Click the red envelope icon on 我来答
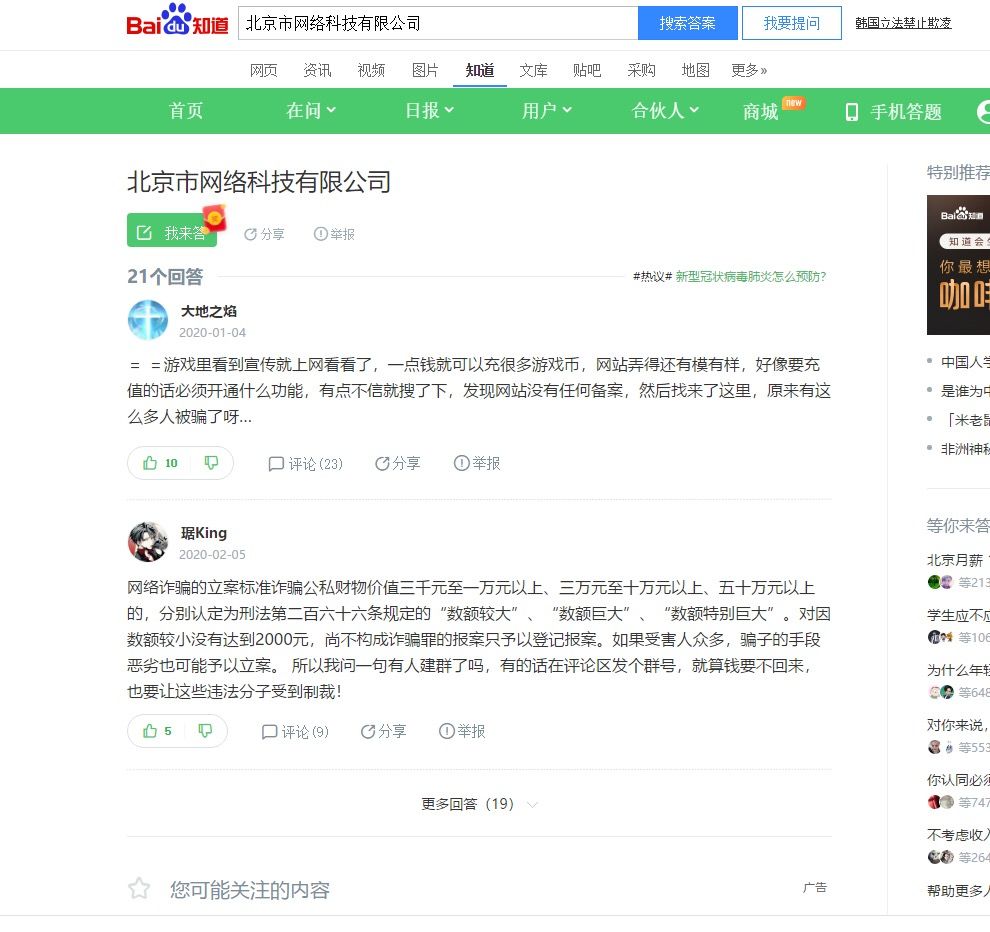The height and width of the screenshot is (932, 990). [x=215, y=218]
